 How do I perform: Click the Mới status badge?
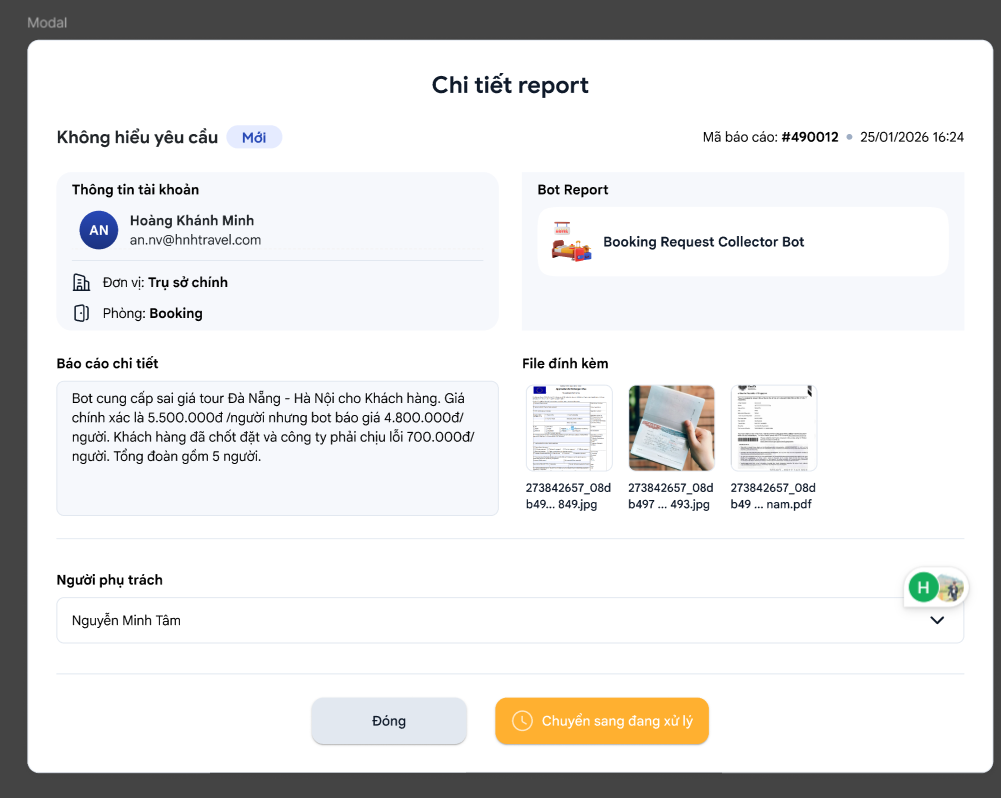pos(254,137)
